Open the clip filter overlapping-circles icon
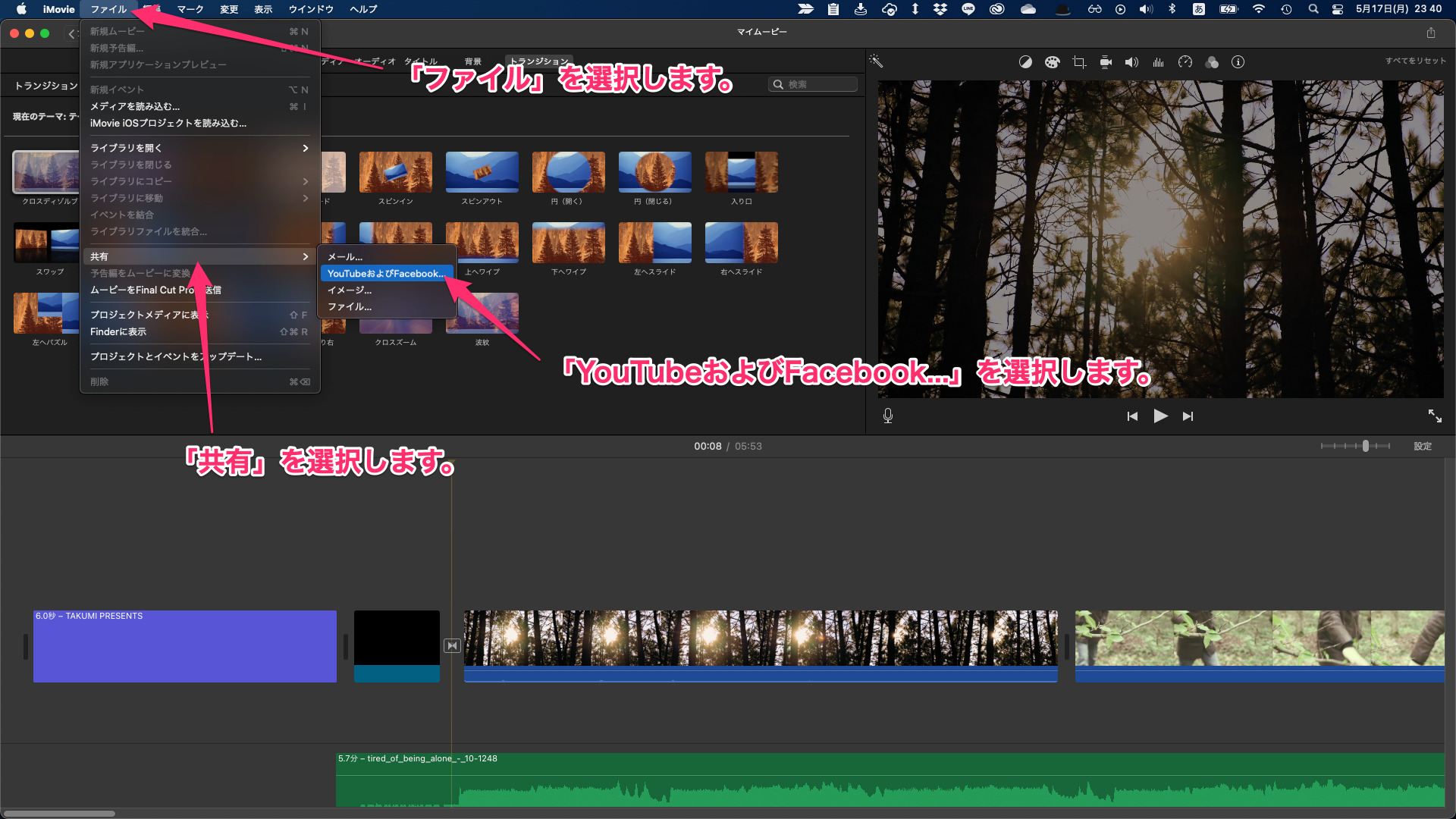Viewport: 1456px width, 819px height. [x=1212, y=62]
